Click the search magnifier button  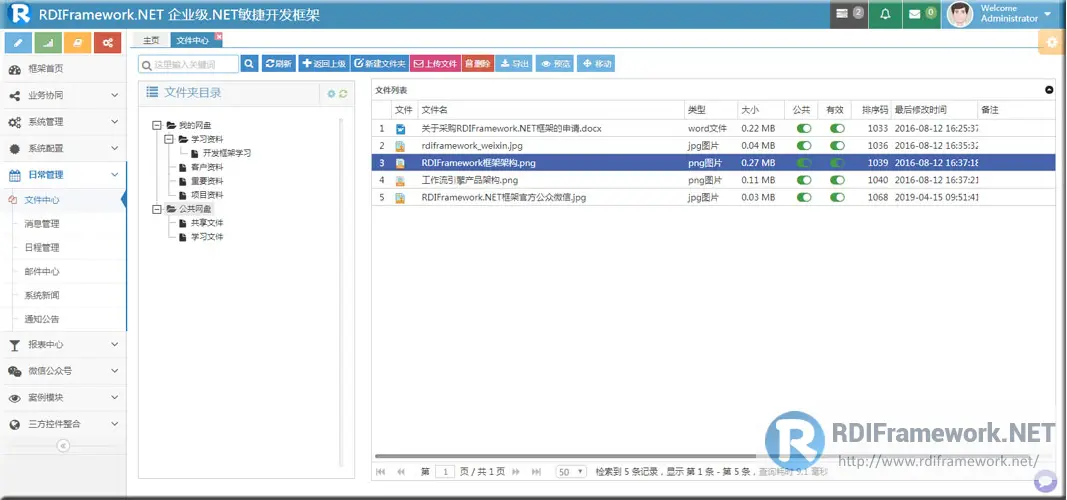coord(250,64)
